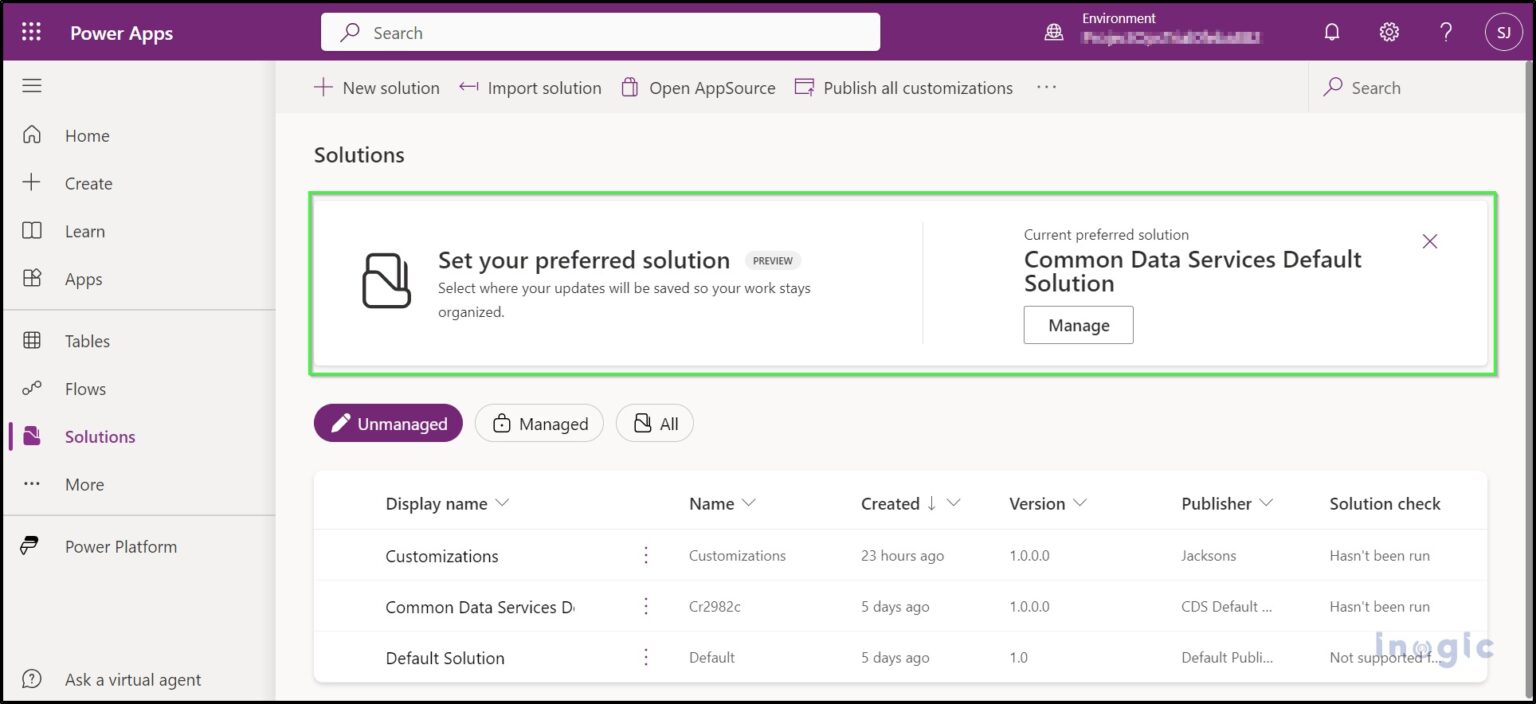Click the Environment selector icon

click(1053, 31)
